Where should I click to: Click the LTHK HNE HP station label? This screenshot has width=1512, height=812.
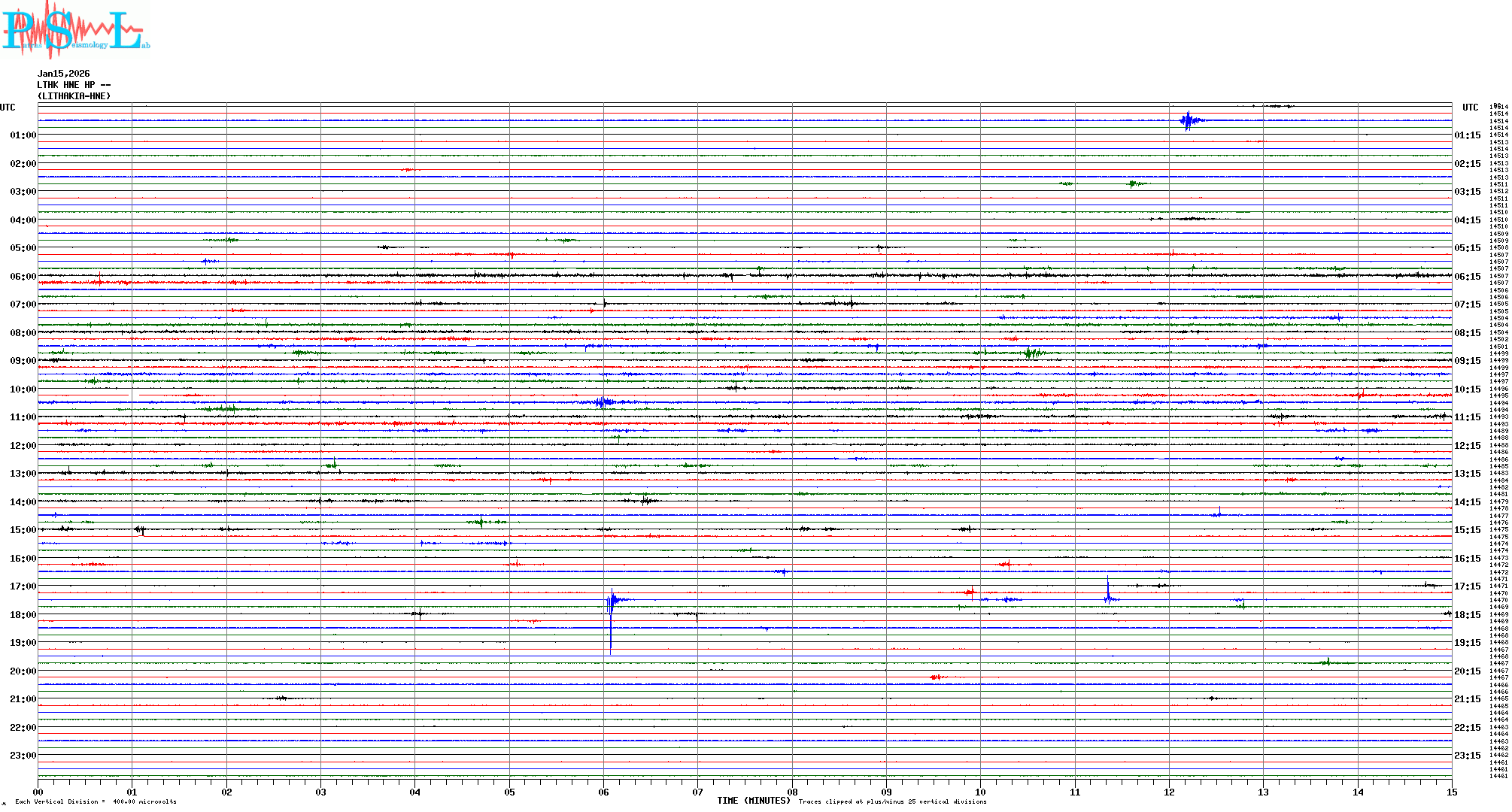tap(74, 85)
